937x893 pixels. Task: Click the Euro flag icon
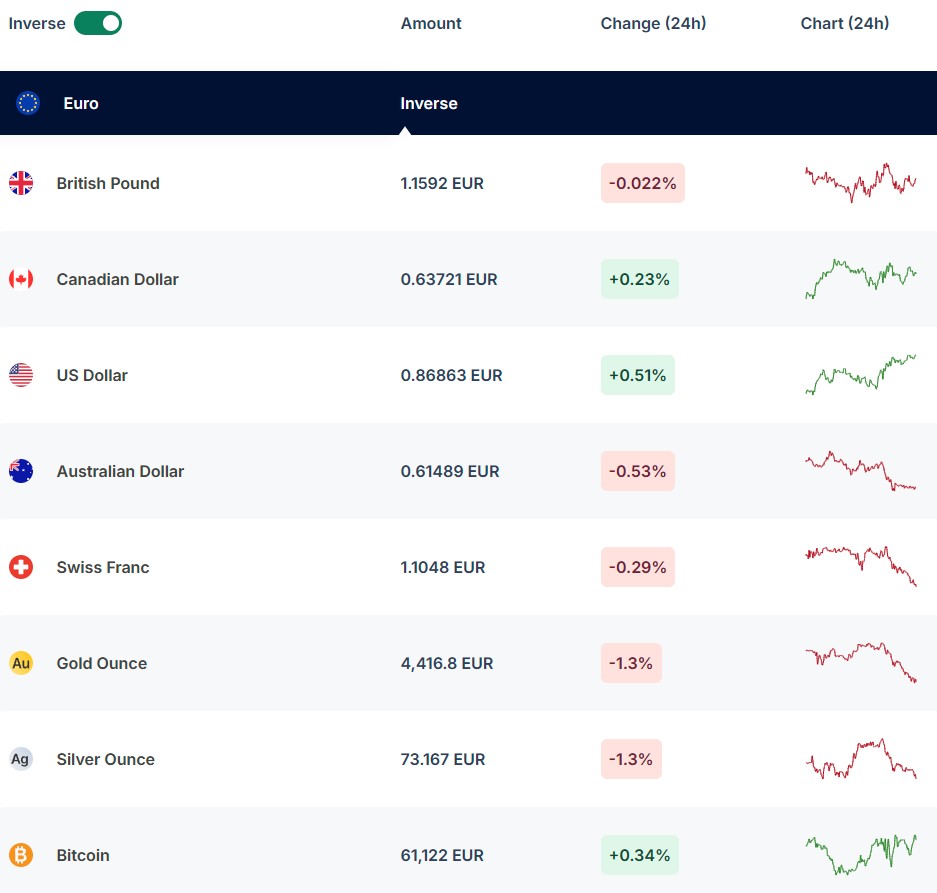[28, 103]
